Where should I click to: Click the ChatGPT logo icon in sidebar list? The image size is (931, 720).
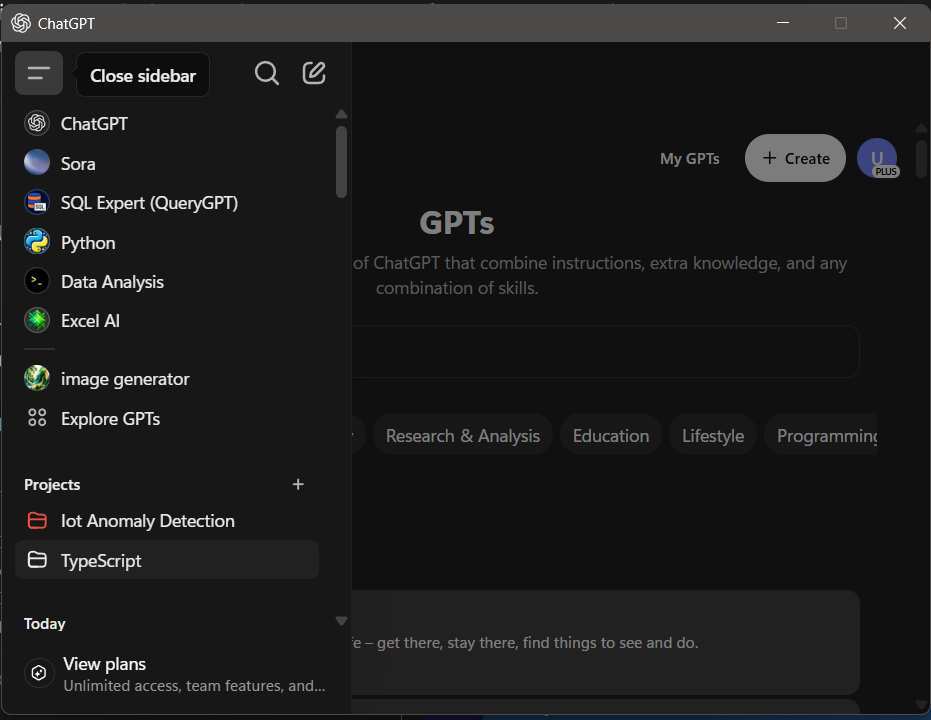tap(37, 123)
